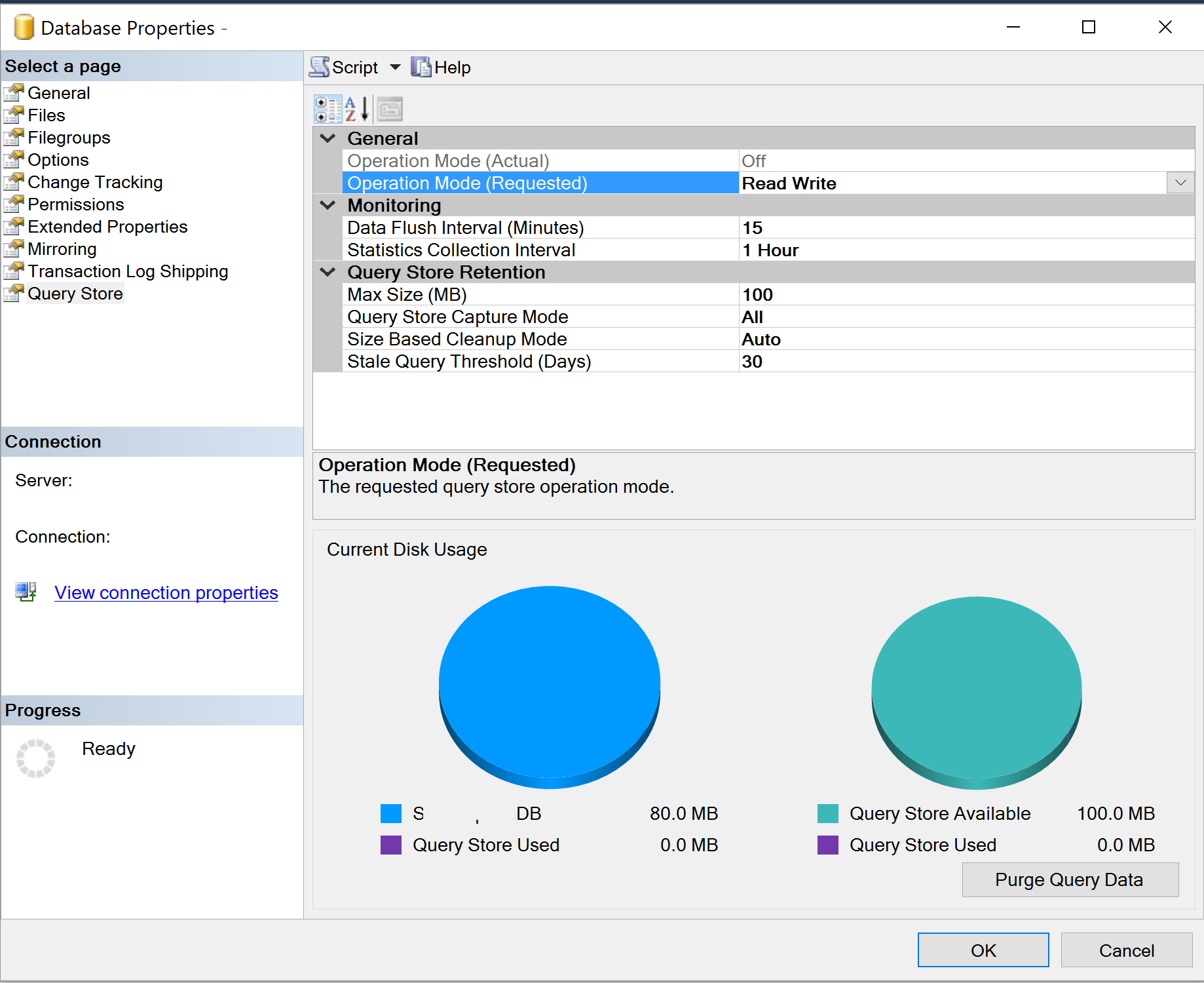Collapse the Query Store Retention section
The height and width of the screenshot is (983, 1204).
[x=327, y=272]
